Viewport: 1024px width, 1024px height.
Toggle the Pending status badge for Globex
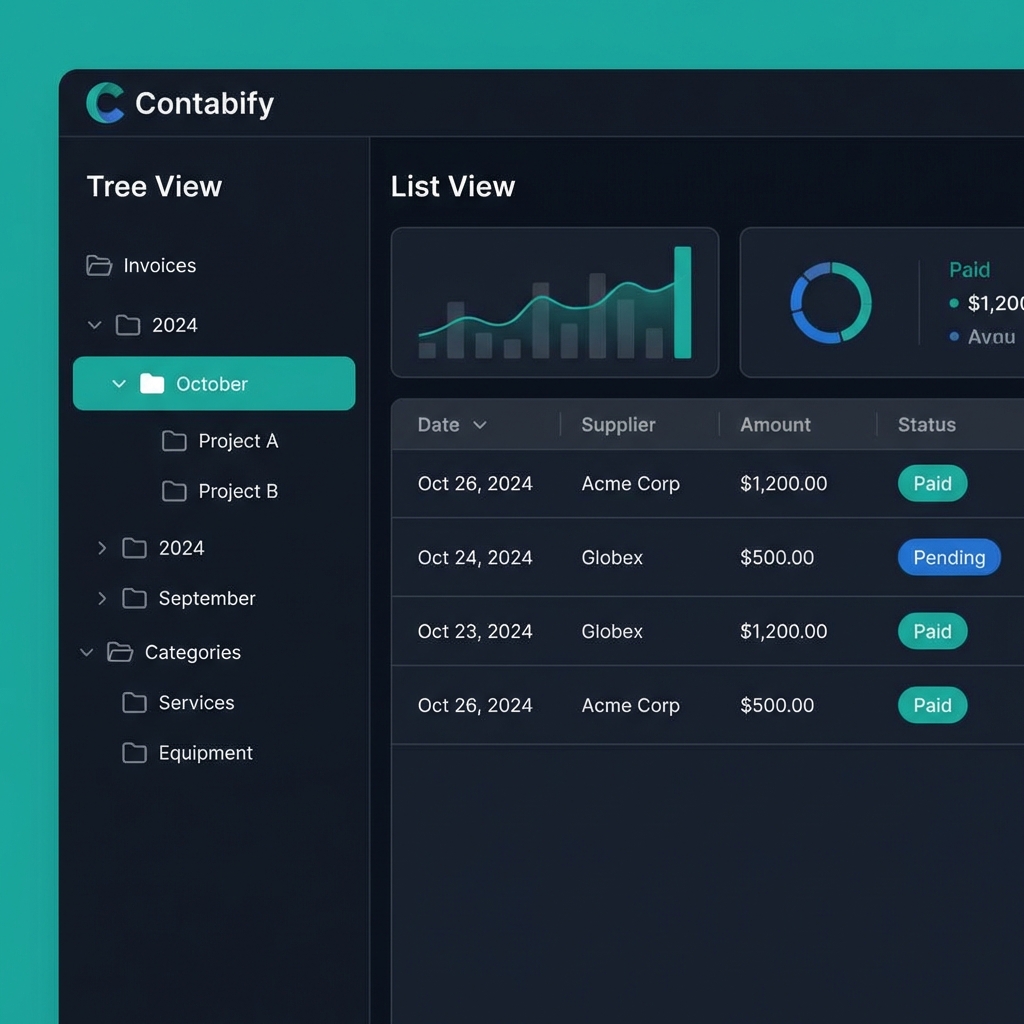pyautogui.click(x=948, y=557)
